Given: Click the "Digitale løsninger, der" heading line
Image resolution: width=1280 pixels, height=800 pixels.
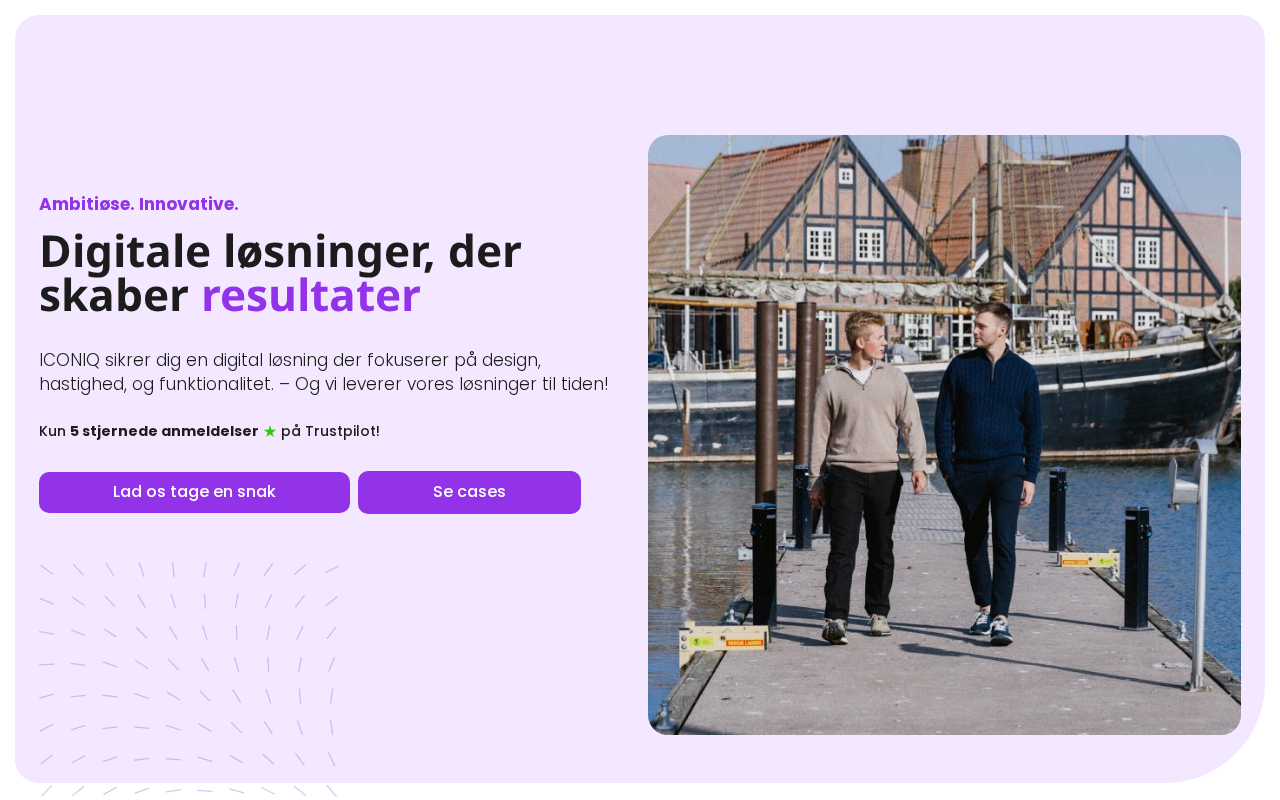Looking at the screenshot, I should coord(280,251).
